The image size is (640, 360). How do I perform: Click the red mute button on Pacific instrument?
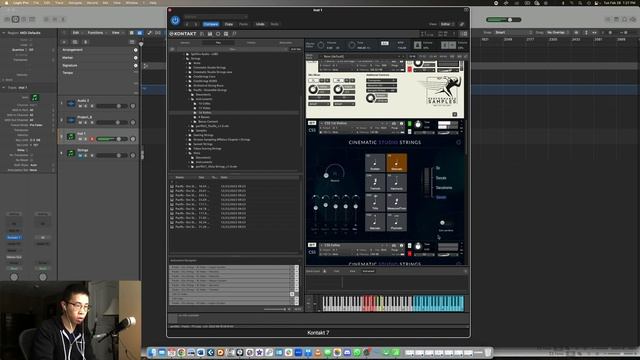pyautogui.click(x=409, y=69)
